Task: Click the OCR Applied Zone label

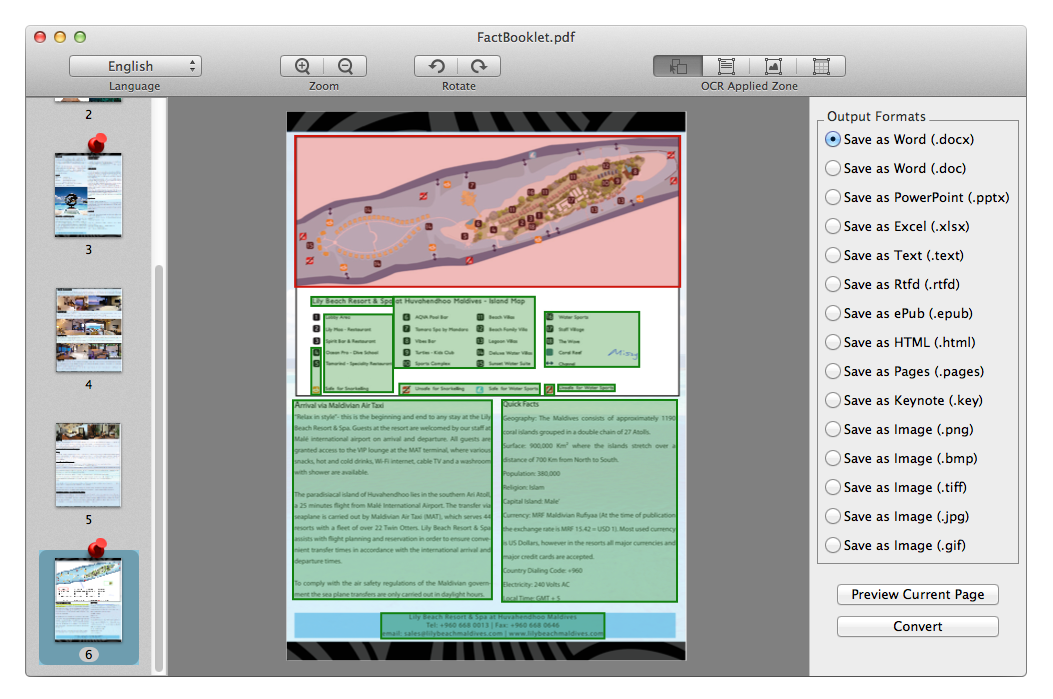Action: [749, 86]
